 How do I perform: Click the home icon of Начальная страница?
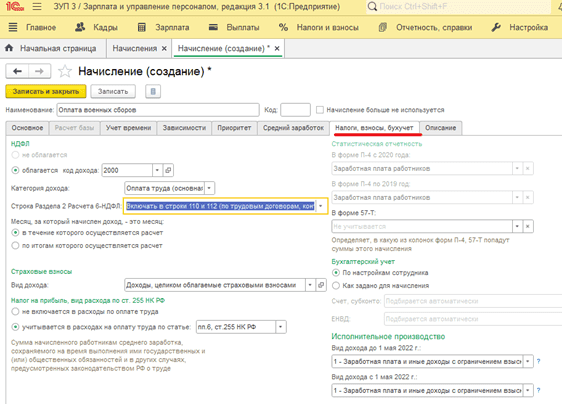coord(9,48)
